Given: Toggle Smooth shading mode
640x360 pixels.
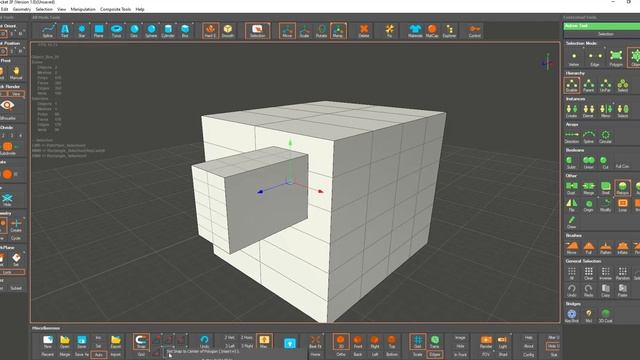Looking at the screenshot, I should [228, 31].
